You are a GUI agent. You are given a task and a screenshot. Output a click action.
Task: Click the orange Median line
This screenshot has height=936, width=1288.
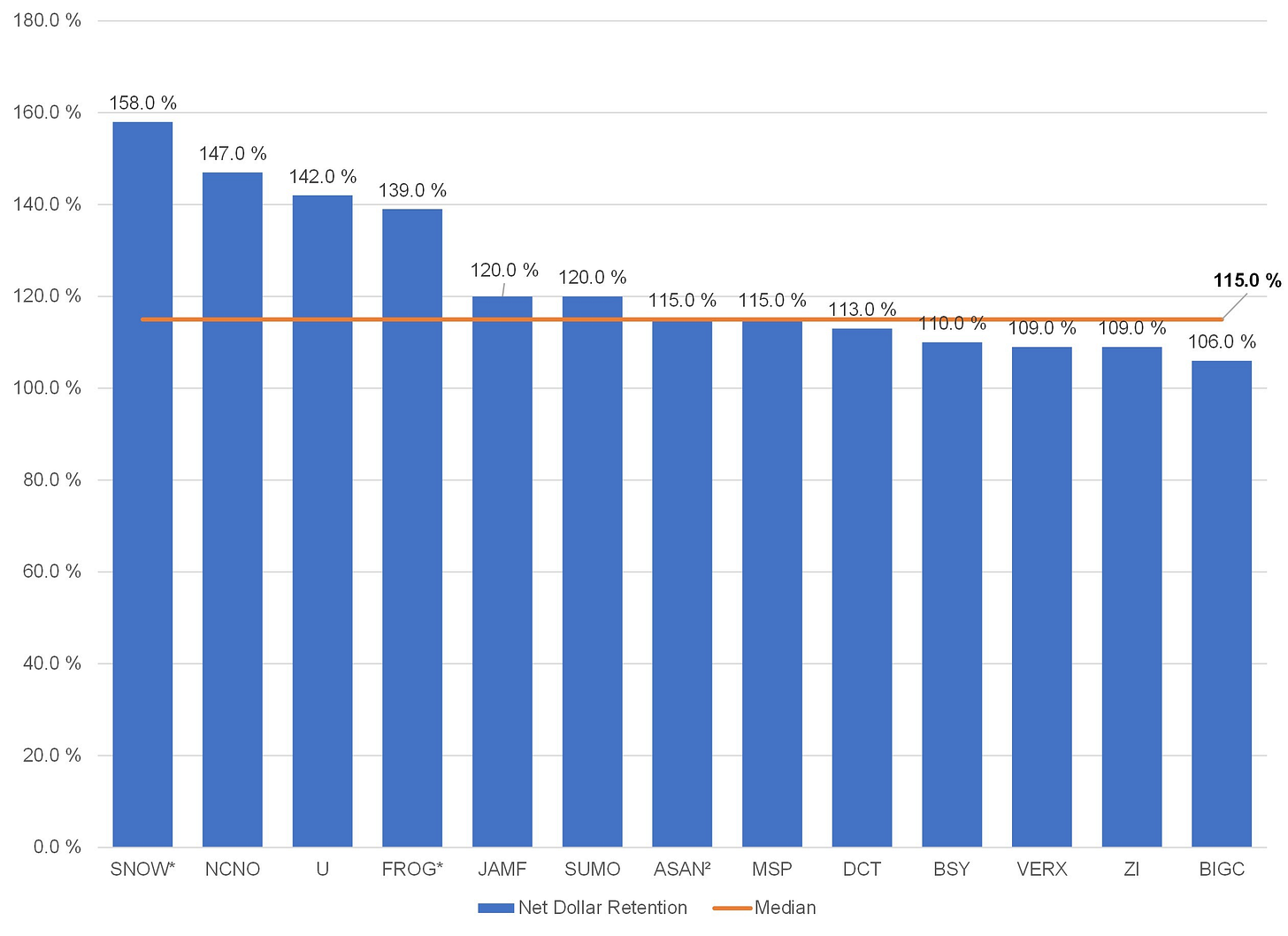[x=682, y=319]
